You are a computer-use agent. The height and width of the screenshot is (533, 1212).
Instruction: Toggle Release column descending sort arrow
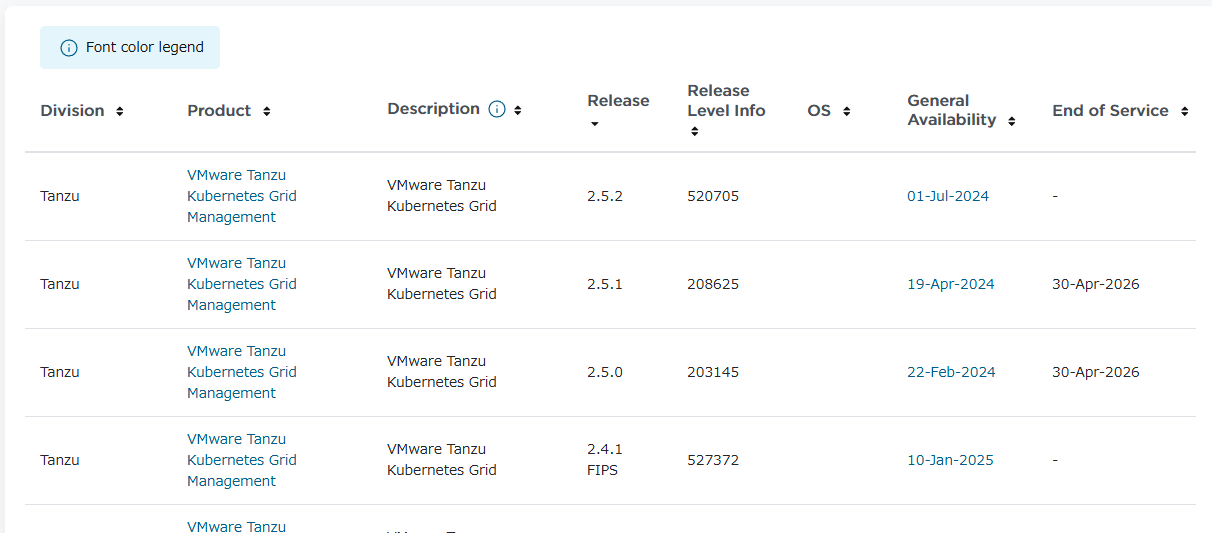coord(594,124)
